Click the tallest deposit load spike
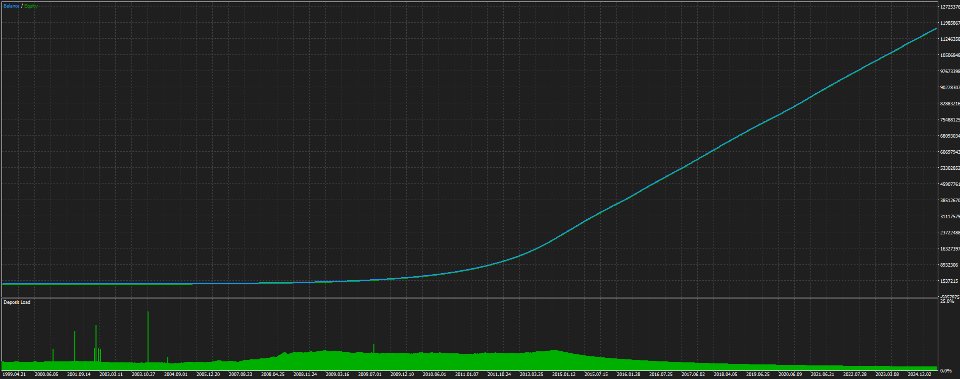 click(x=148, y=336)
